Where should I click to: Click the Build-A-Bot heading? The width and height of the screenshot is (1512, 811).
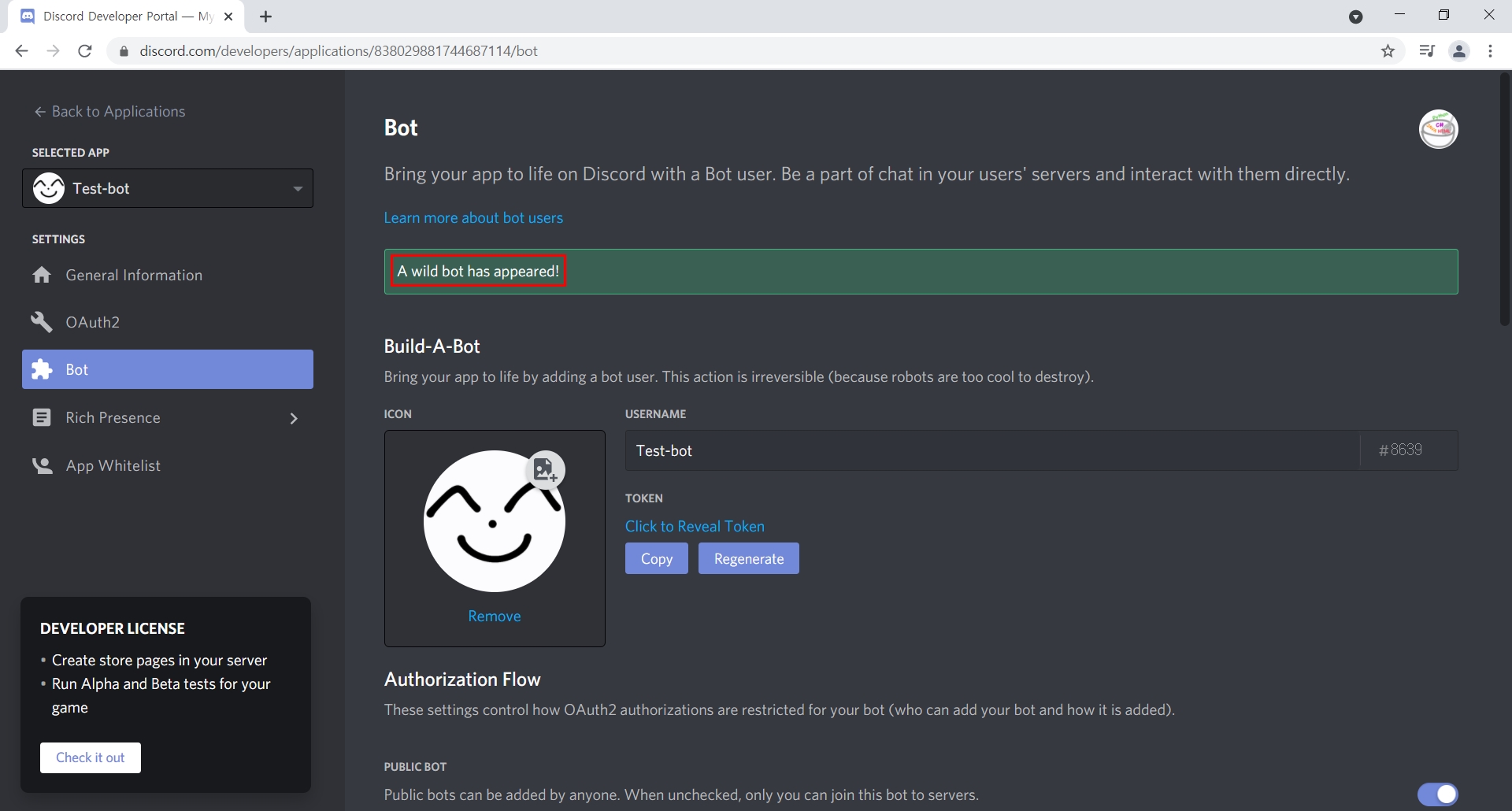tap(432, 346)
